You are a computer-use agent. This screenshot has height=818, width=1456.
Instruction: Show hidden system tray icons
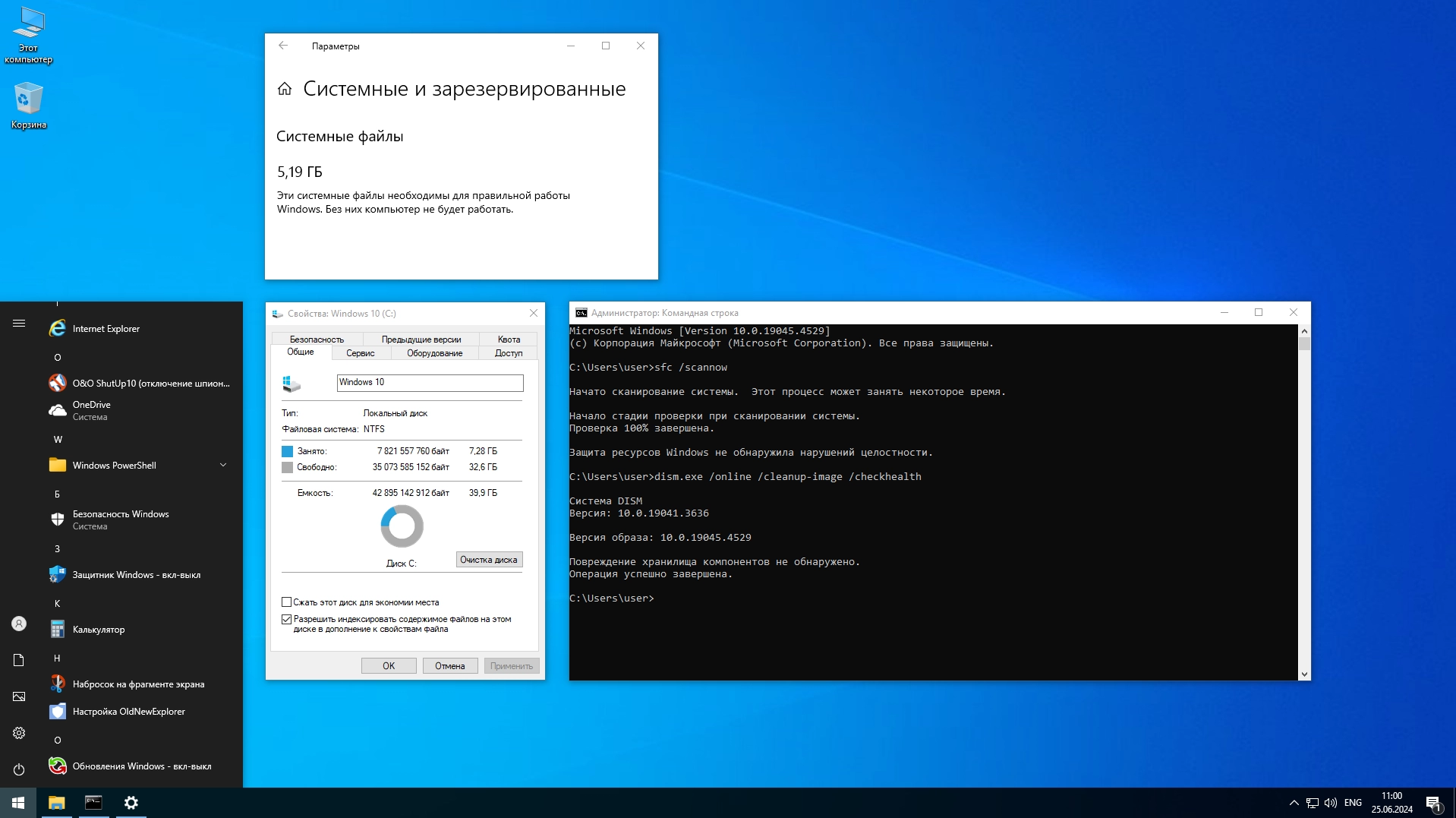click(x=1294, y=803)
